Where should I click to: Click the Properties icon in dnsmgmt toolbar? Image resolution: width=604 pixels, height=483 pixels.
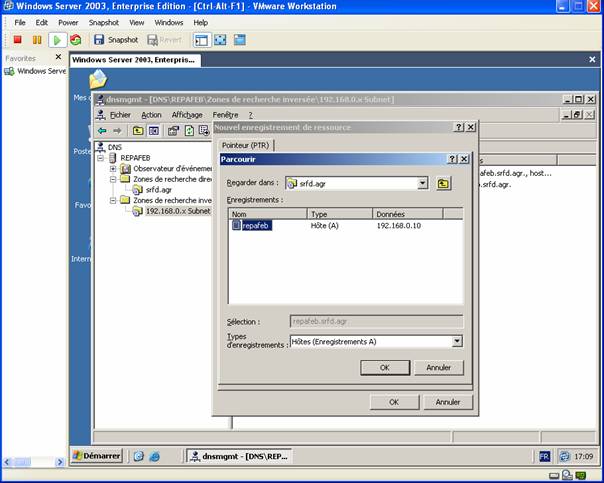(173, 131)
